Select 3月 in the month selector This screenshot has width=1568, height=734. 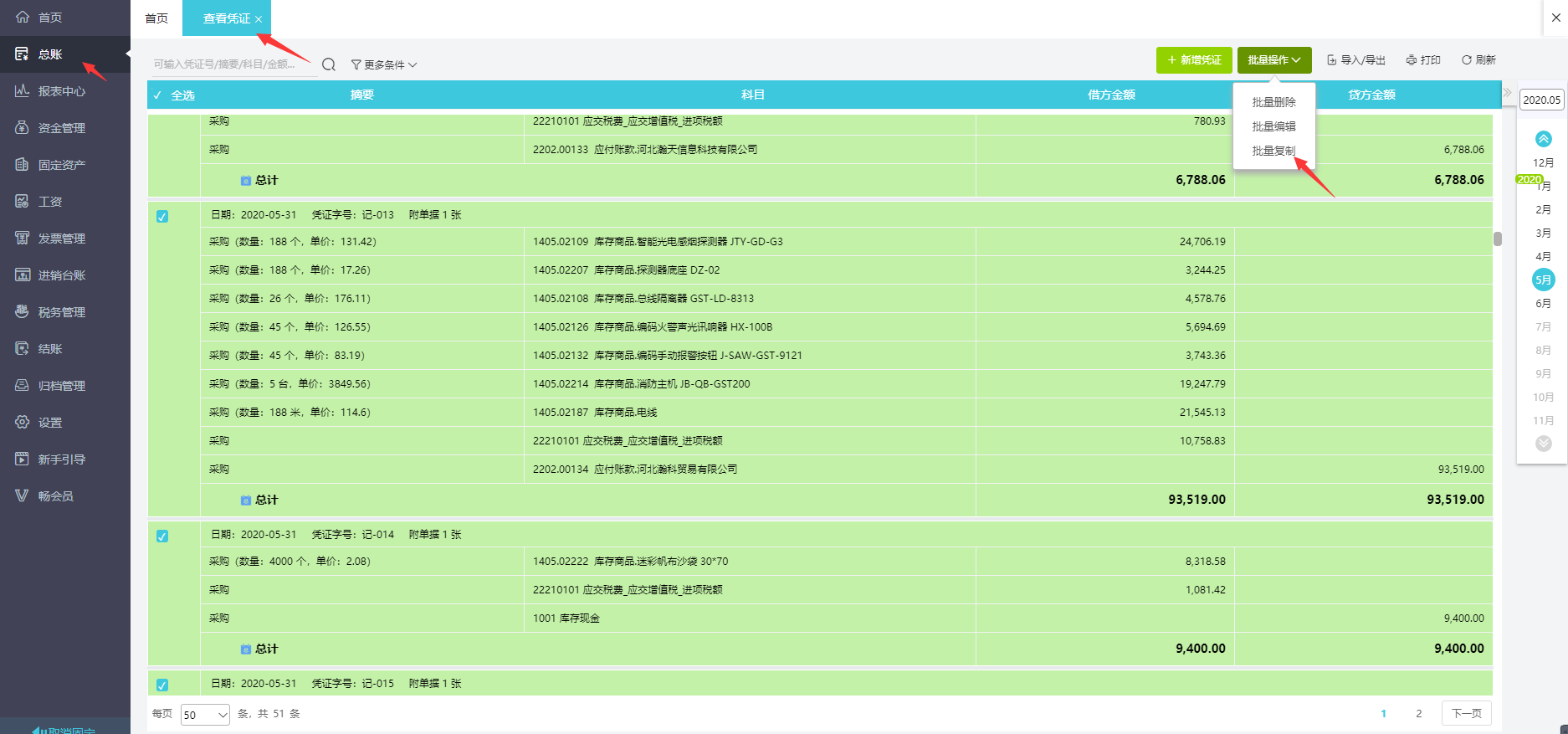(1544, 233)
